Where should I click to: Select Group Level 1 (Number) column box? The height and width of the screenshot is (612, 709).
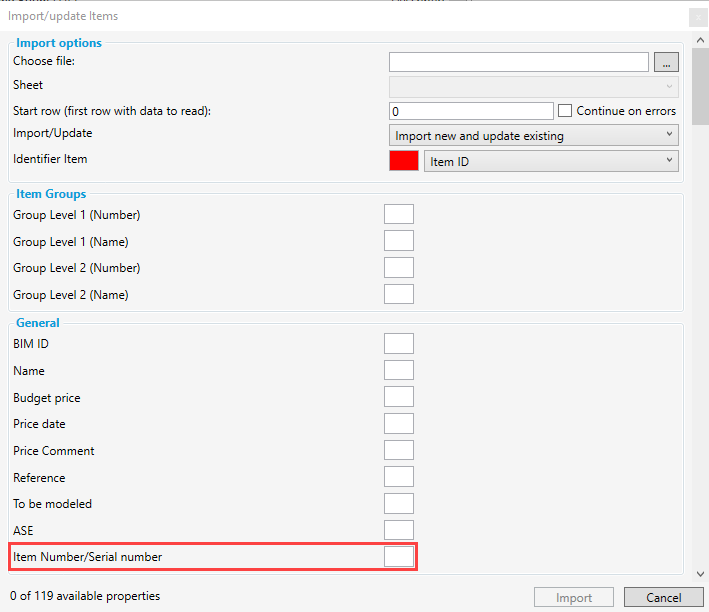pyautogui.click(x=399, y=214)
